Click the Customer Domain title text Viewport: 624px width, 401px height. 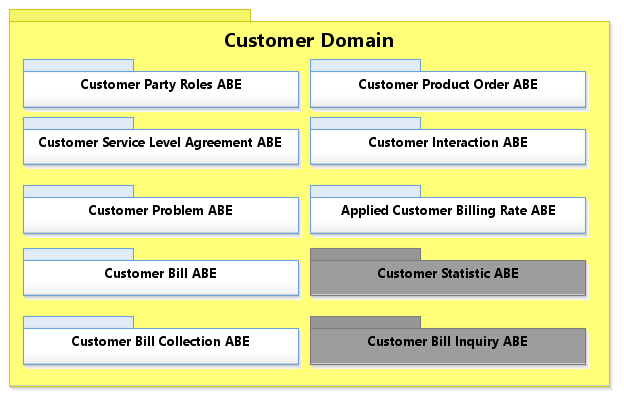(309, 41)
